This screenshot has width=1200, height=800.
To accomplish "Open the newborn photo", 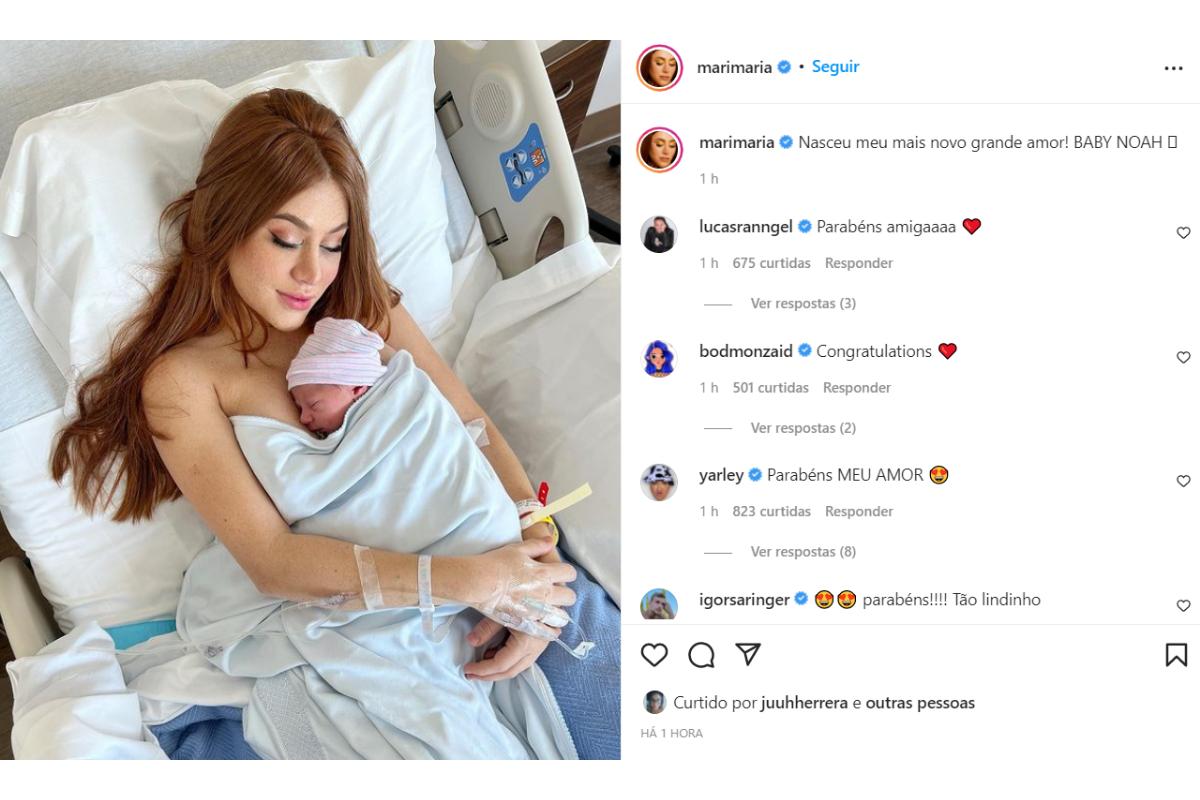I will click(310, 400).
